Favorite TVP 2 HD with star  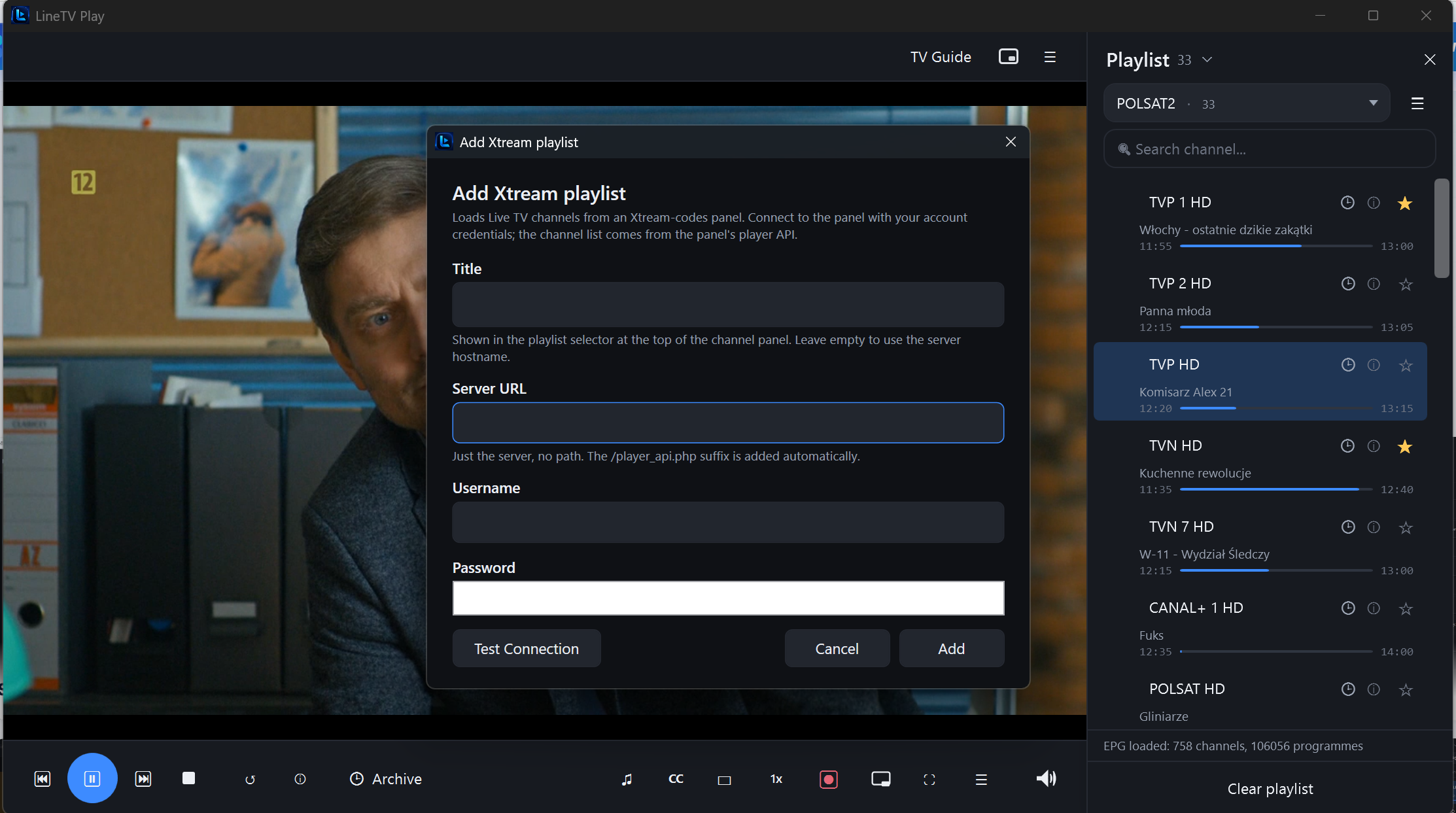pyautogui.click(x=1406, y=285)
